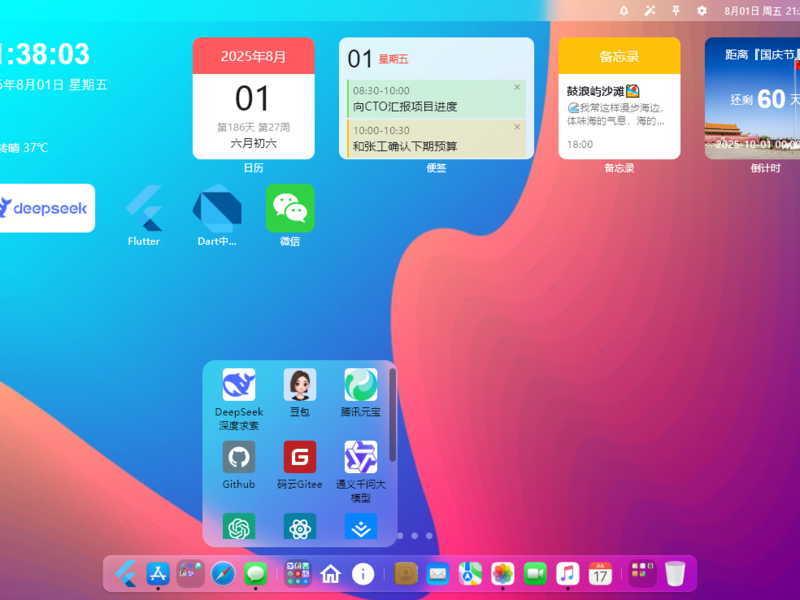The image size is (800, 600).
Task: Select the 10:00-10:30 和张工确认下期预算 entry
Action: 437,139
